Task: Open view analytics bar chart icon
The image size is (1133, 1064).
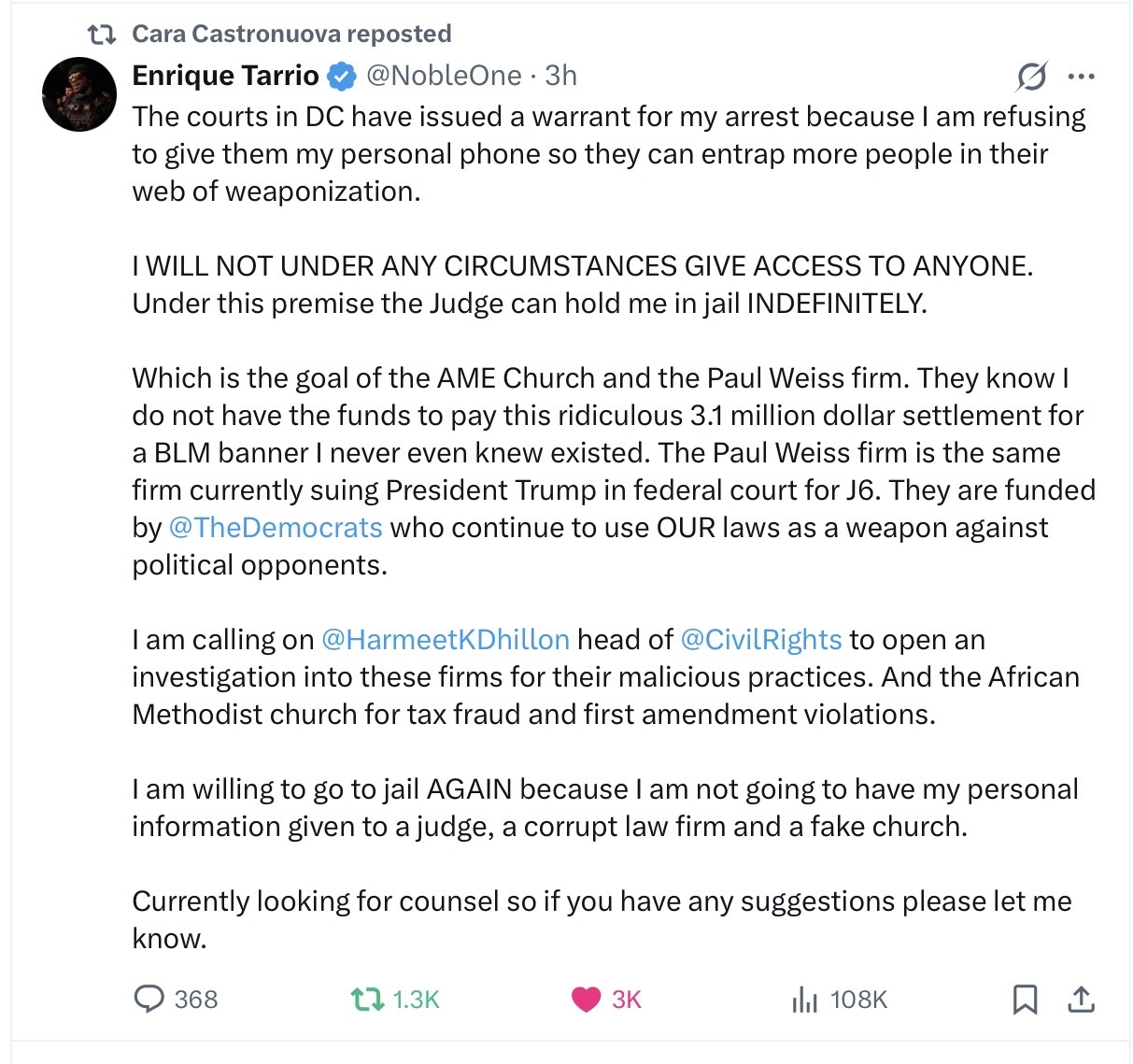Action: [804, 1000]
